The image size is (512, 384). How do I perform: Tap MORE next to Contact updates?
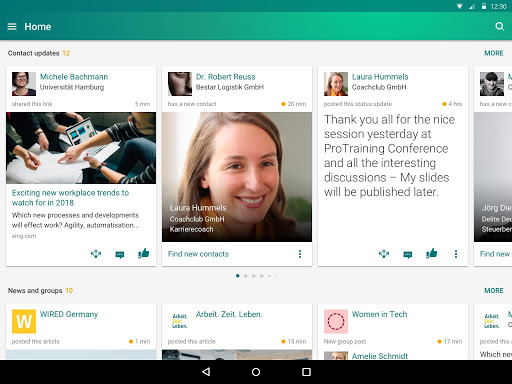point(494,53)
